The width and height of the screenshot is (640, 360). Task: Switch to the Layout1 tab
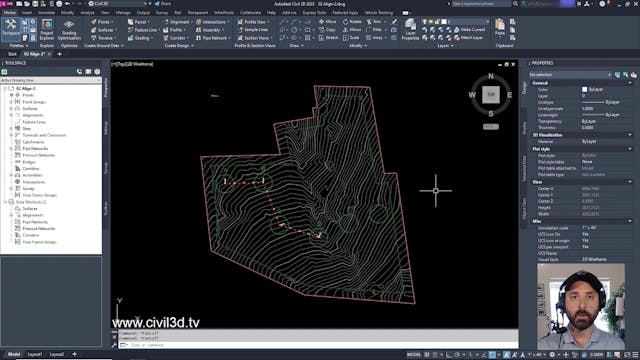35,354
